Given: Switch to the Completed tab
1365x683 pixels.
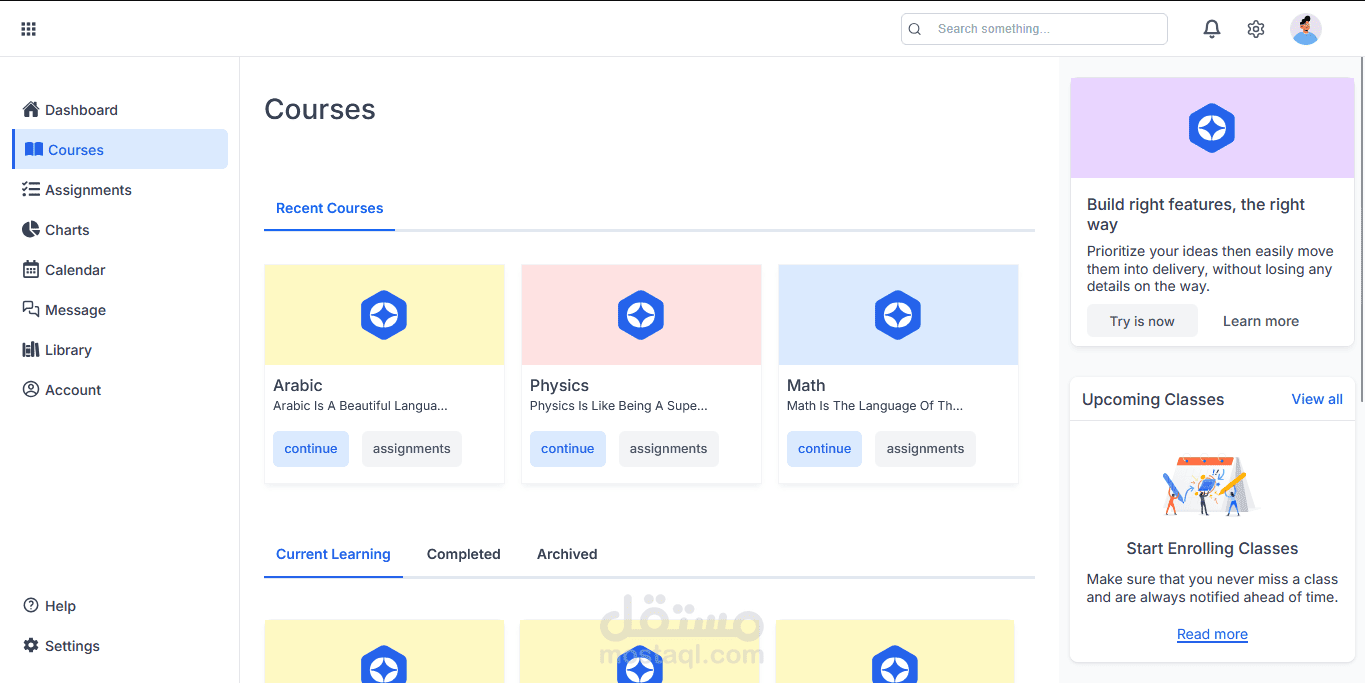Looking at the screenshot, I should tap(464, 554).
